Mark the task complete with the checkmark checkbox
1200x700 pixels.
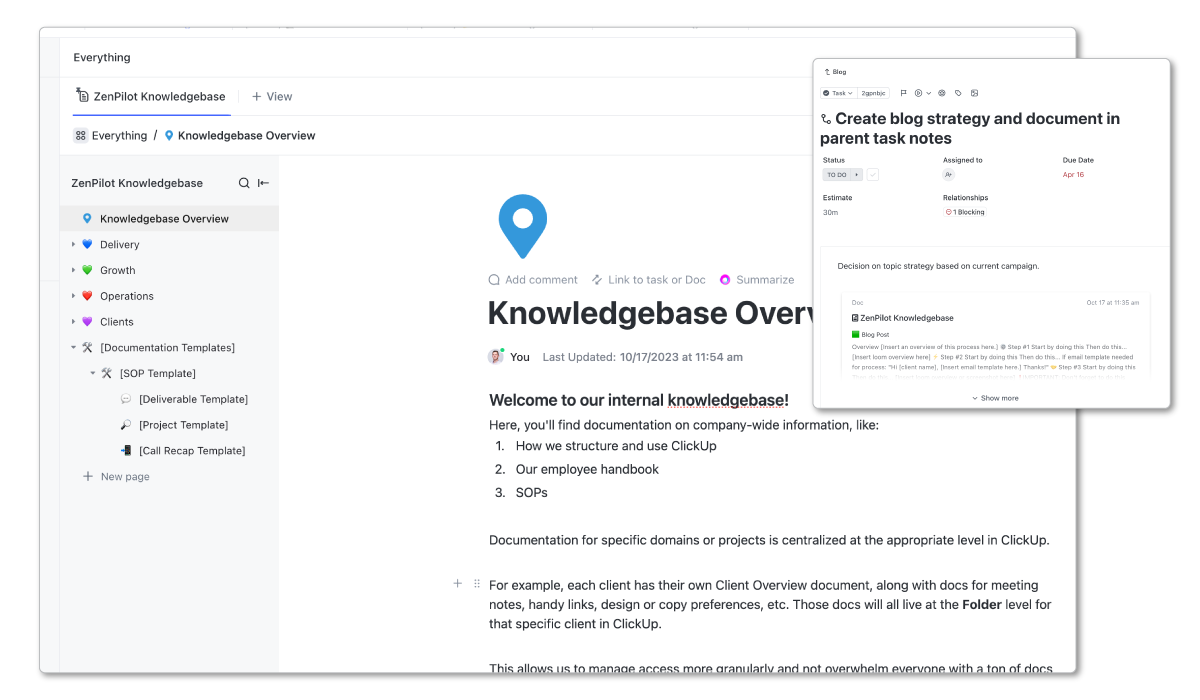click(x=872, y=174)
